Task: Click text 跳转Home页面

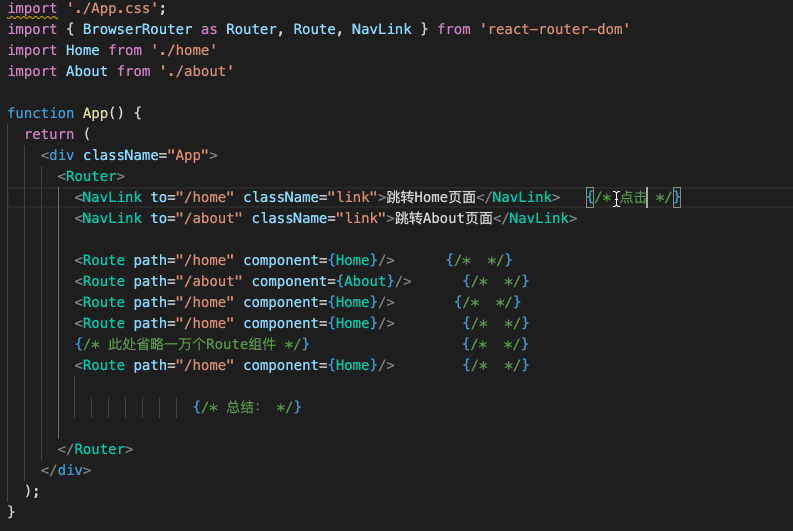Action: (x=431, y=197)
